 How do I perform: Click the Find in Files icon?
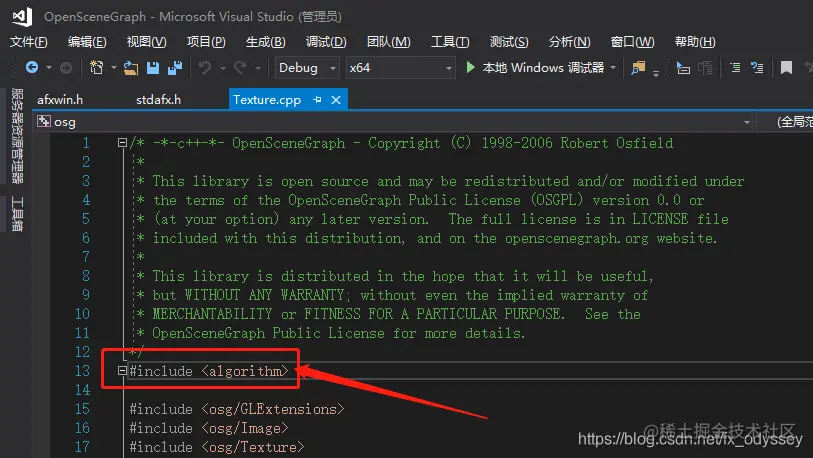(x=638, y=67)
